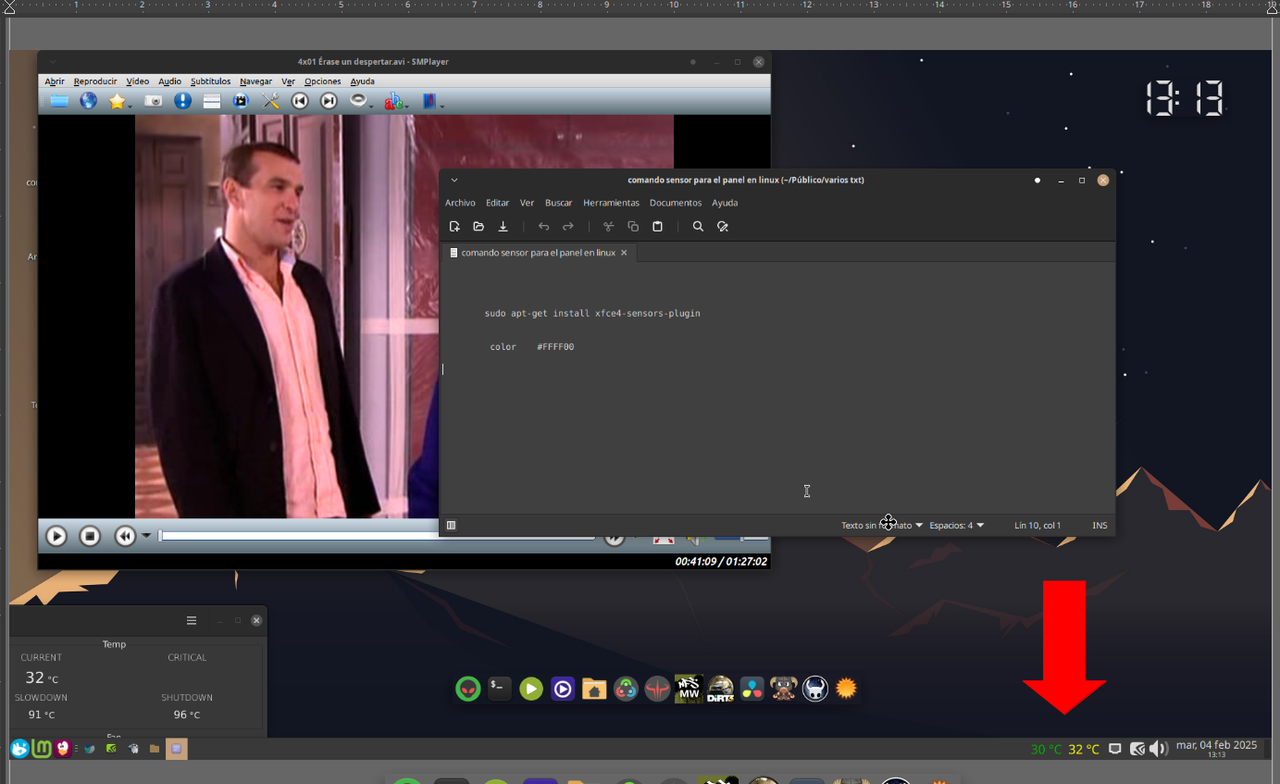The image size is (1280, 784).
Task: Launch DiRT 3 from the dock
Action: pos(720,689)
